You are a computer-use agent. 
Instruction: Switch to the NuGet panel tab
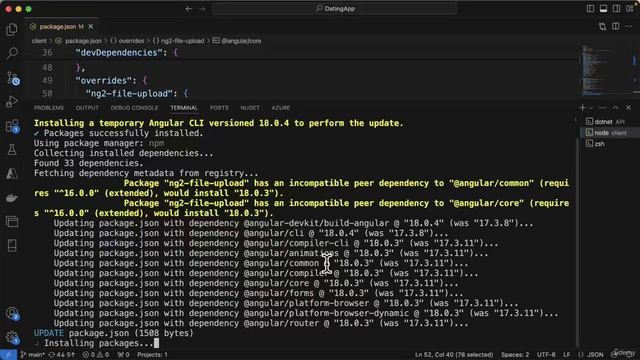click(x=250, y=108)
